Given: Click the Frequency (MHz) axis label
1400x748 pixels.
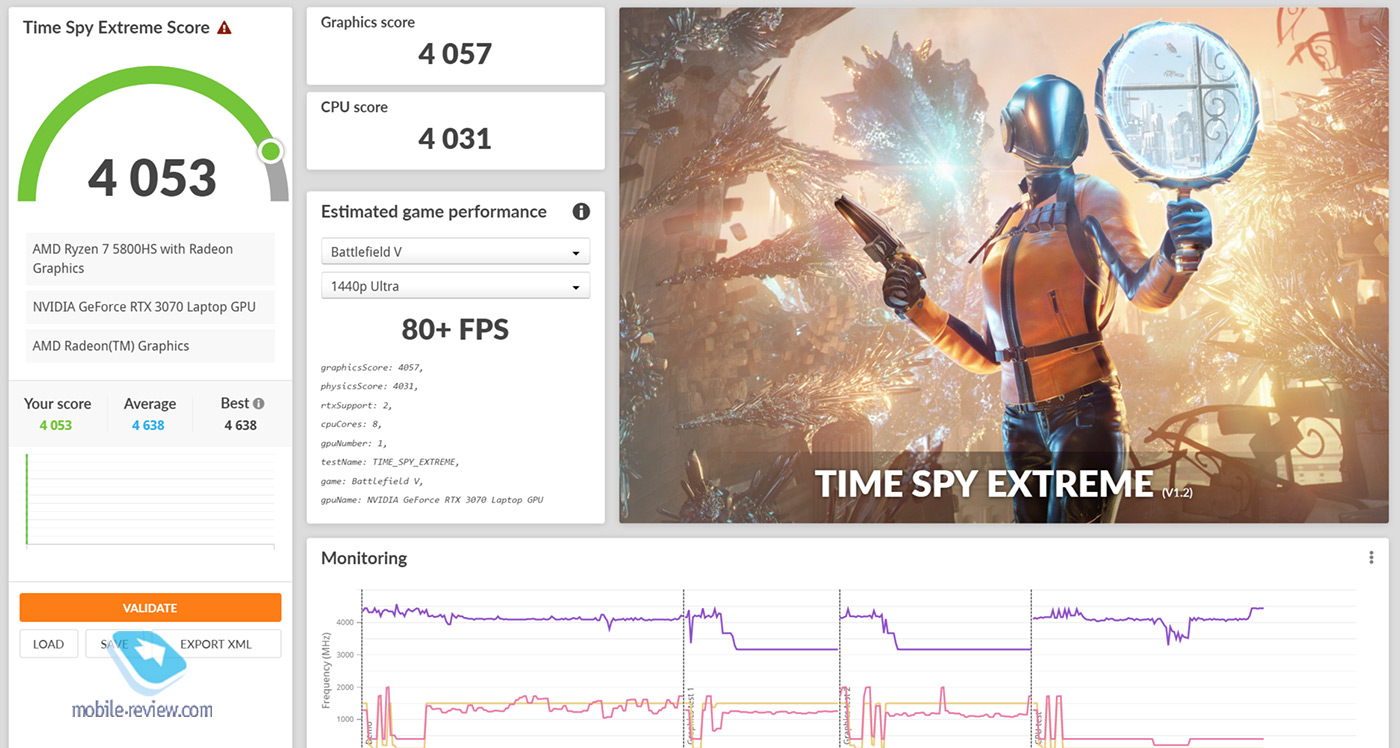Looking at the screenshot, I should 327,669.
